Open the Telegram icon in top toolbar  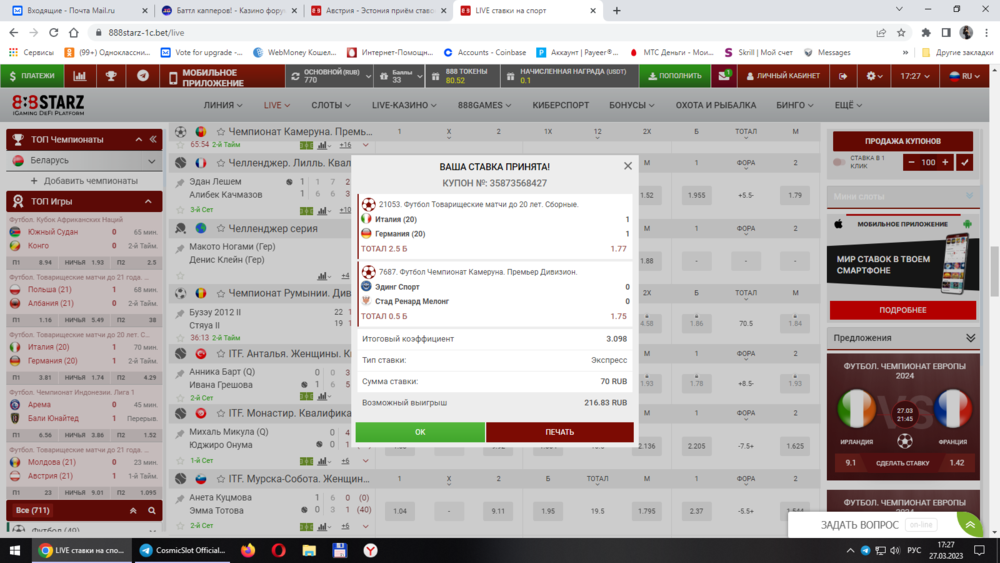(143, 76)
